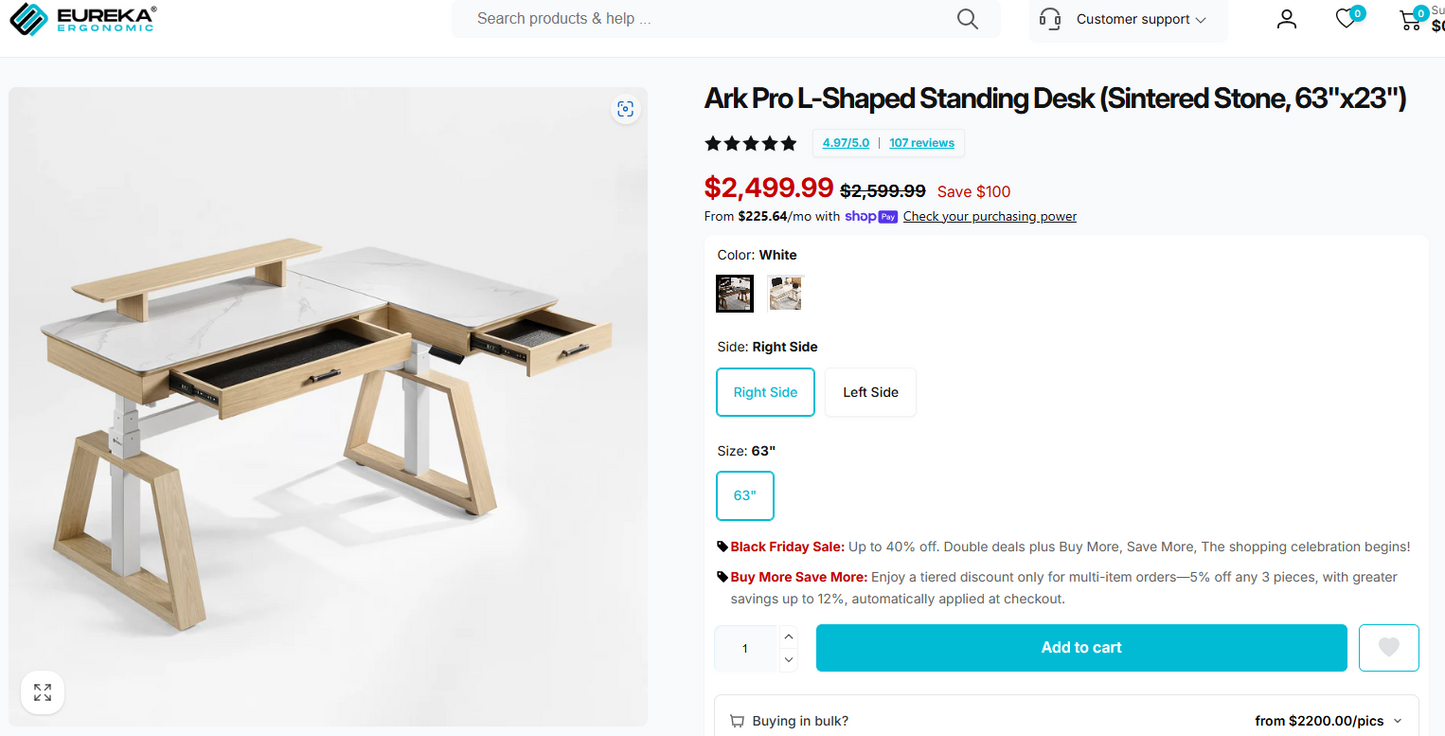Click the Eureka Ergonomic logo
The image size is (1445, 736).
click(x=82, y=18)
